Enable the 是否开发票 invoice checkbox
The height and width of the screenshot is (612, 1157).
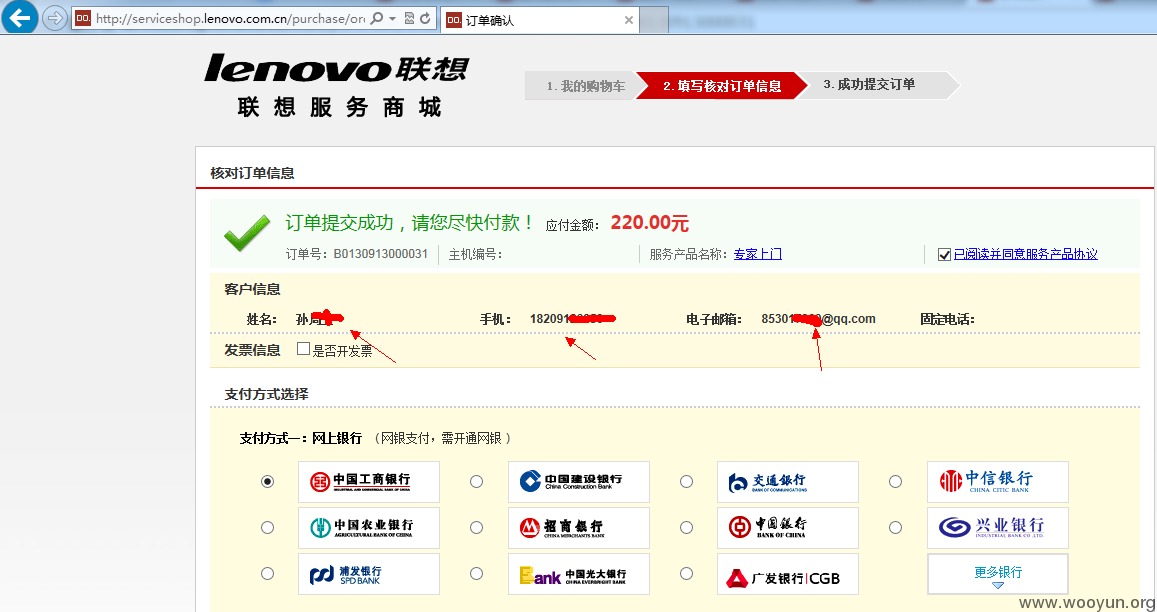(x=303, y=349)
